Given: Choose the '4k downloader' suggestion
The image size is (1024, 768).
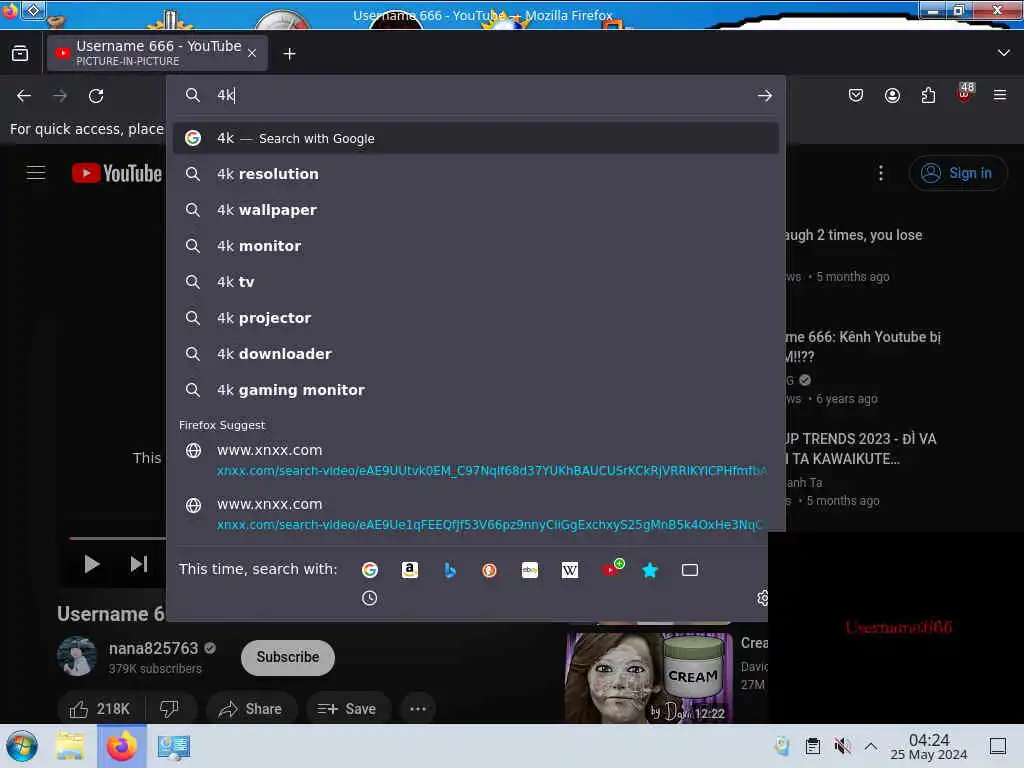Looking at the screenshot, I should [x=475, y=354].
